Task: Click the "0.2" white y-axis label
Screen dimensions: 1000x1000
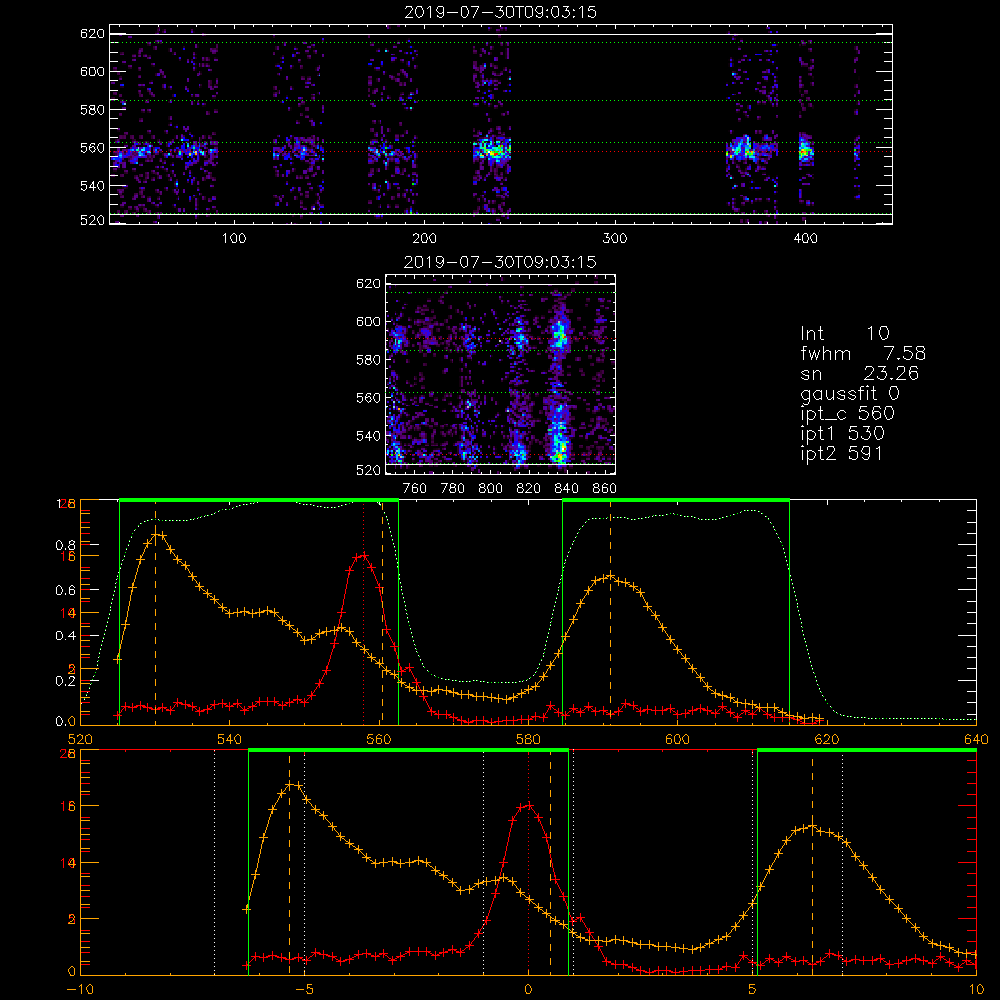Action: [x=65, y=681]
